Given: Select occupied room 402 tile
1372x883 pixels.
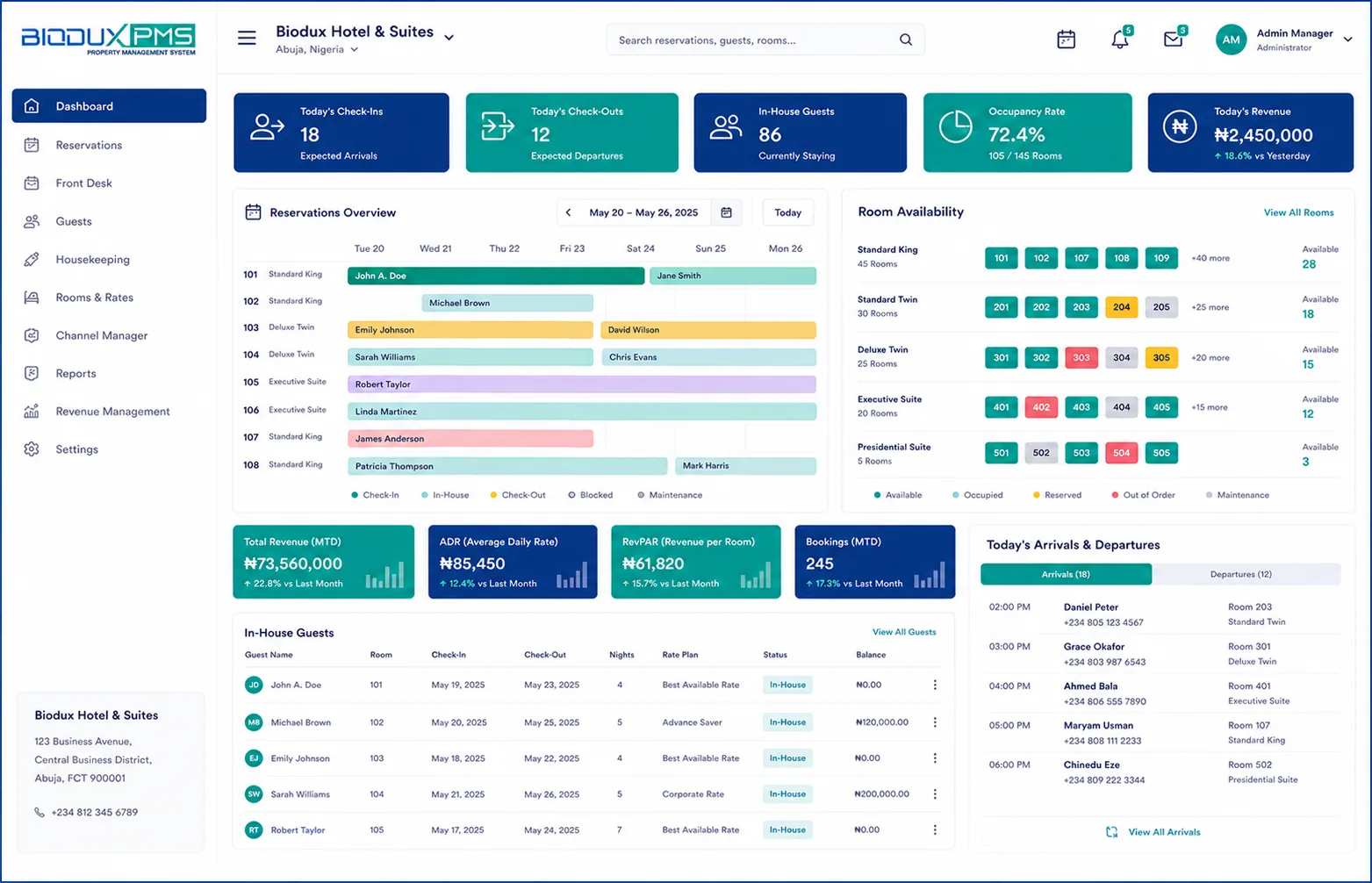Looking at the screenshot, I should (1041, 407).
